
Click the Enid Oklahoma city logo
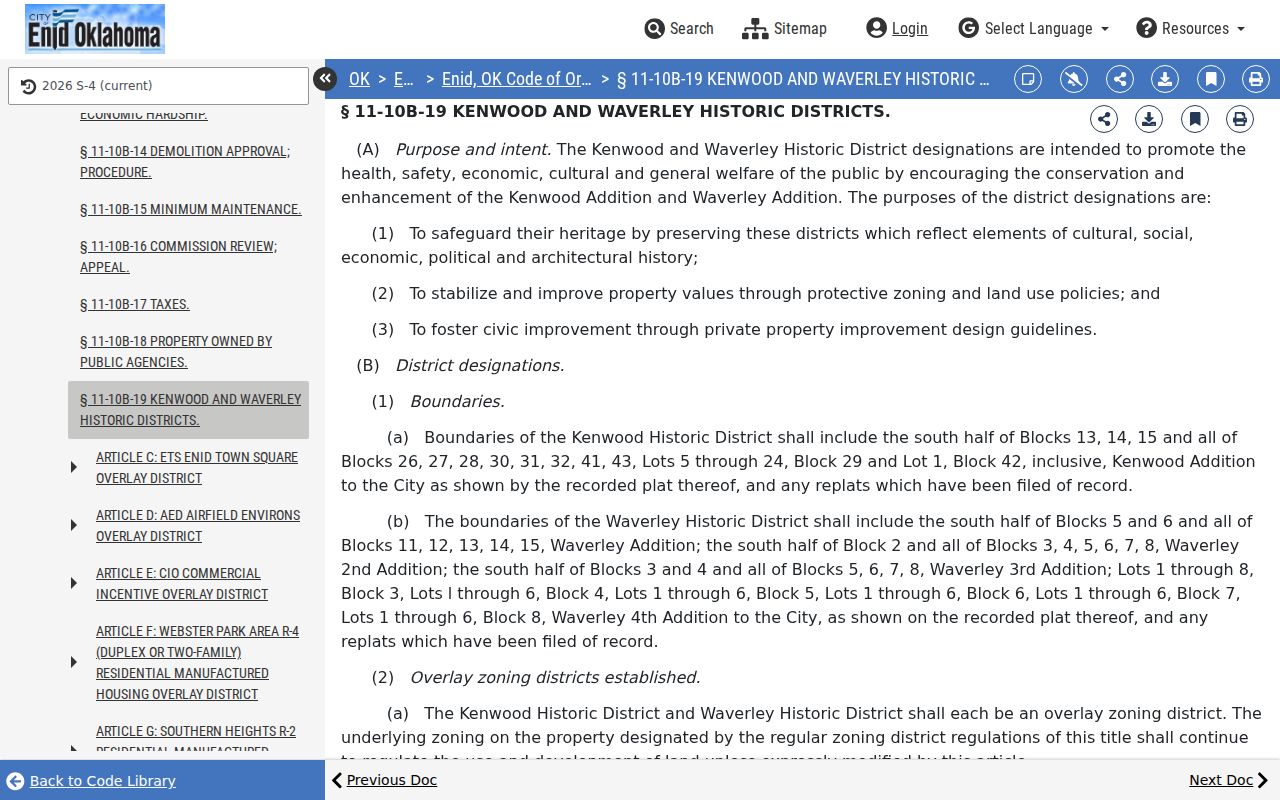click(x=95, y=29)
